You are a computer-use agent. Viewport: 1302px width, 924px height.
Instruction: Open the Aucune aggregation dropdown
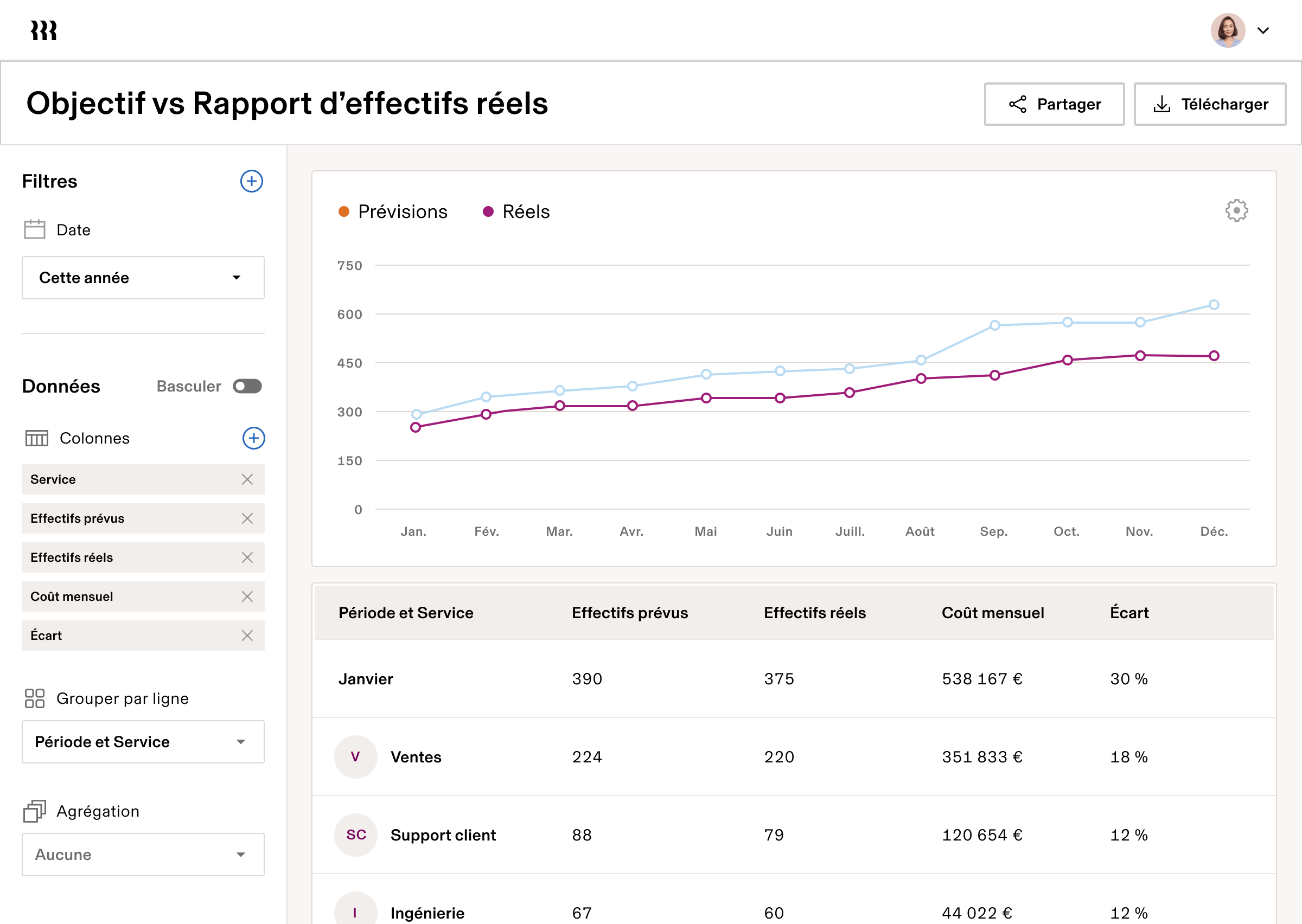(142, 854)
